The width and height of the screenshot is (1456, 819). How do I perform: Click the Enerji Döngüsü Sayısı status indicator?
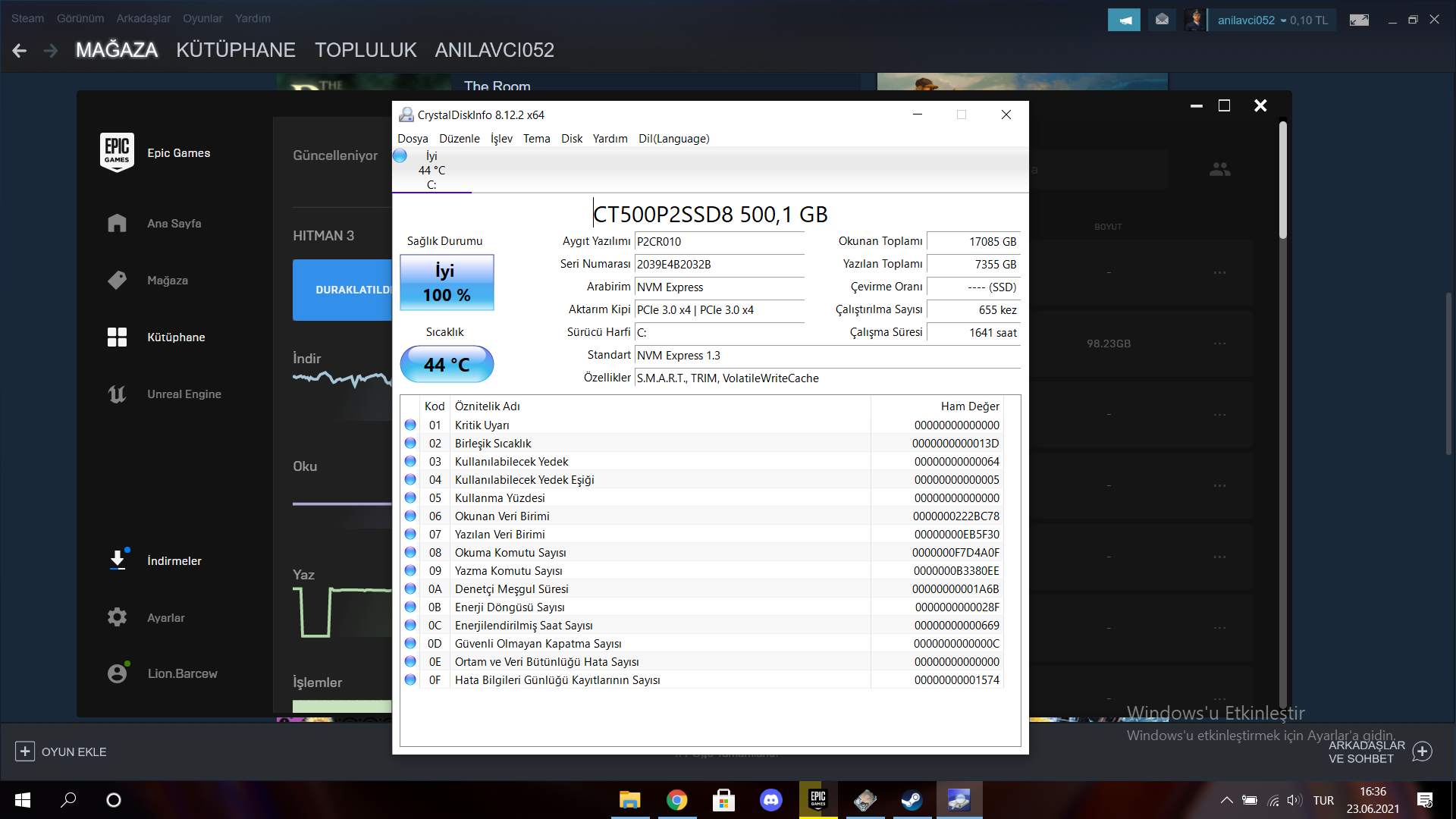coord(410,607)
